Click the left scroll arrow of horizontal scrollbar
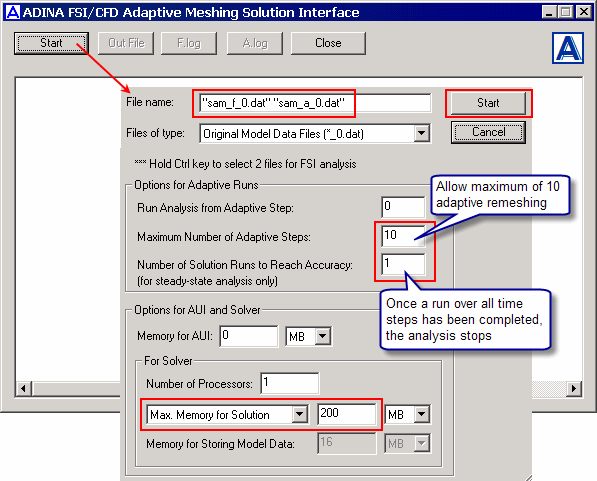 point(24,389)
